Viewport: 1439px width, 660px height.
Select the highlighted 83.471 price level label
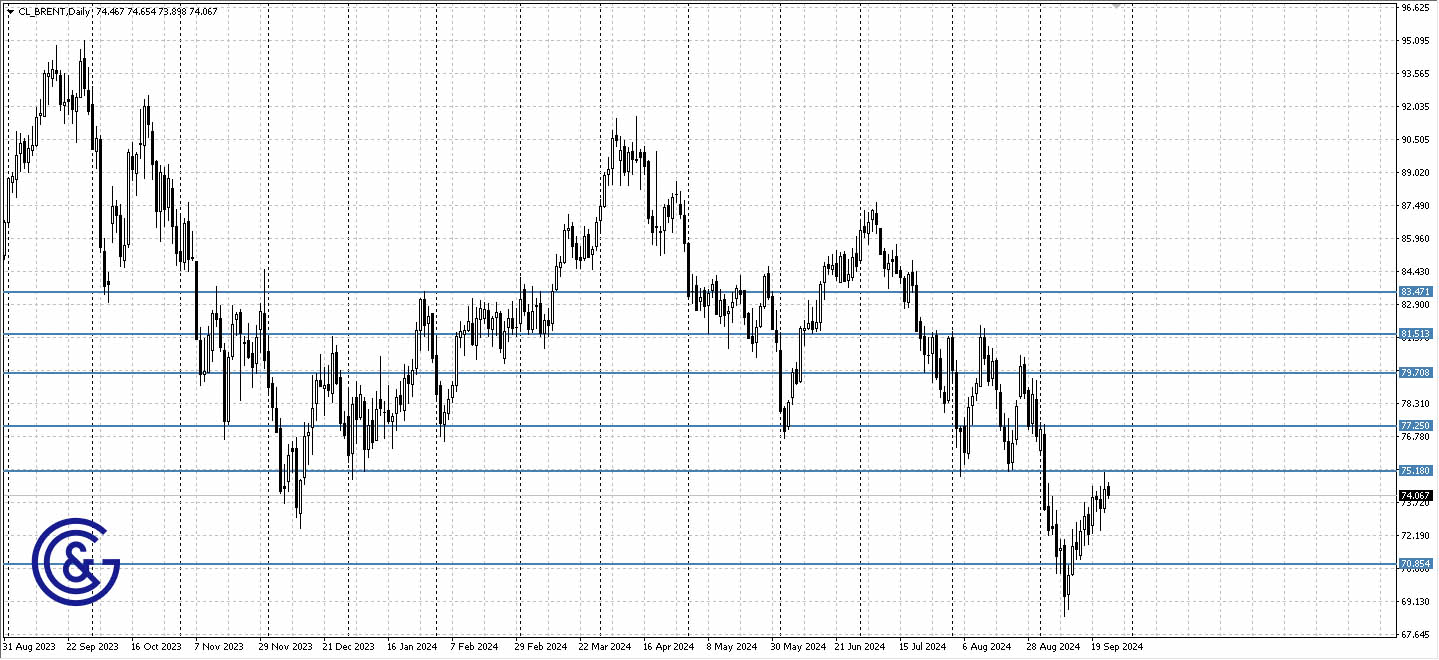(1414, 292)
